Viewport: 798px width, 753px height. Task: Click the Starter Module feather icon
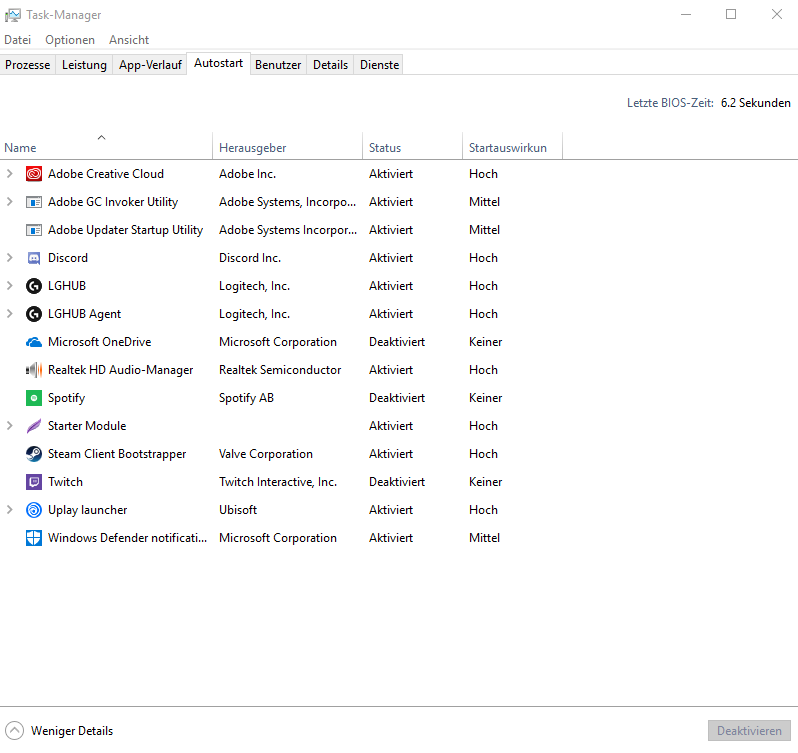(34, 426)
